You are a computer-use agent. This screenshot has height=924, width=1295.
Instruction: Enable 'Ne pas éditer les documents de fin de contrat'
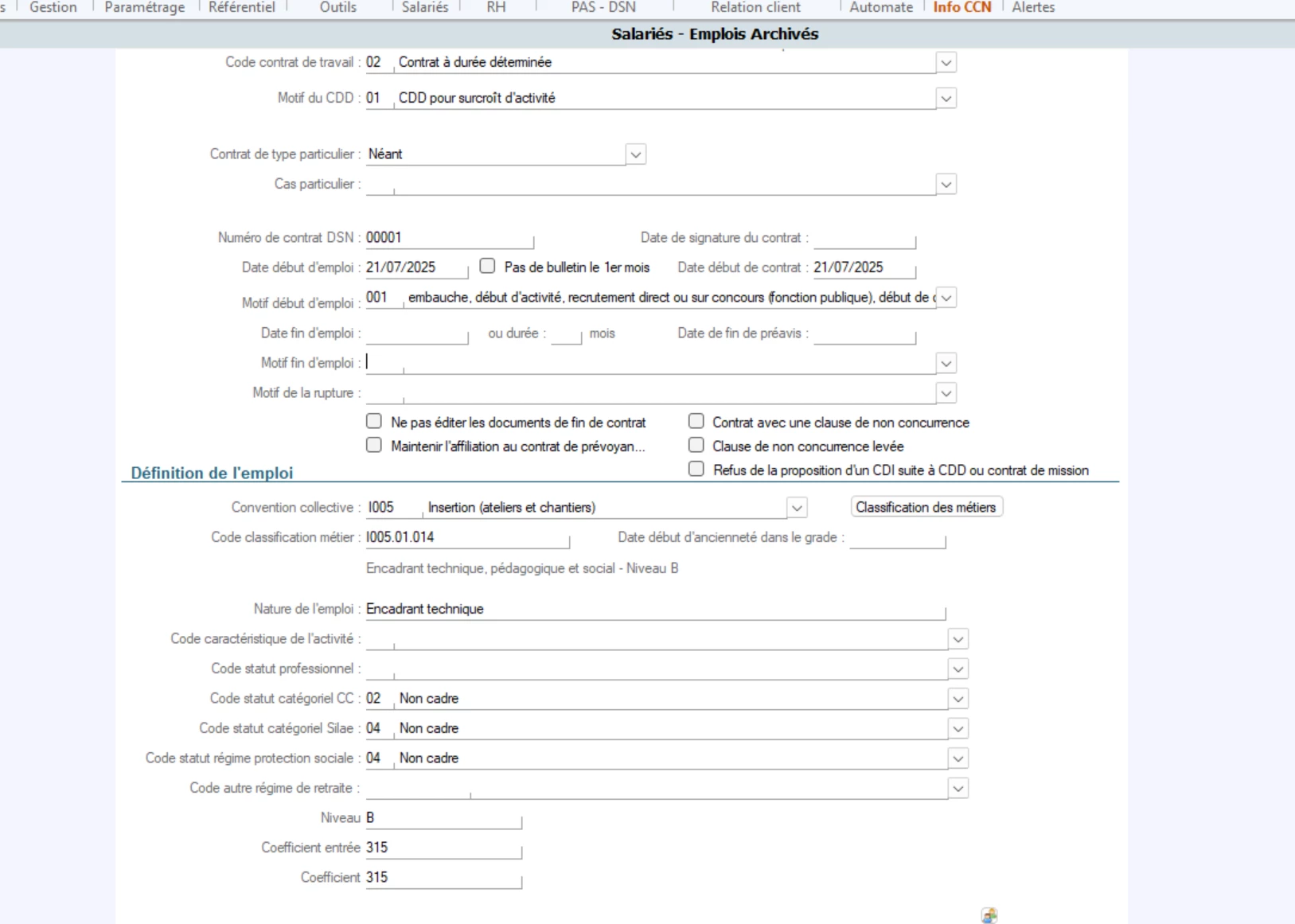point(374,421)
